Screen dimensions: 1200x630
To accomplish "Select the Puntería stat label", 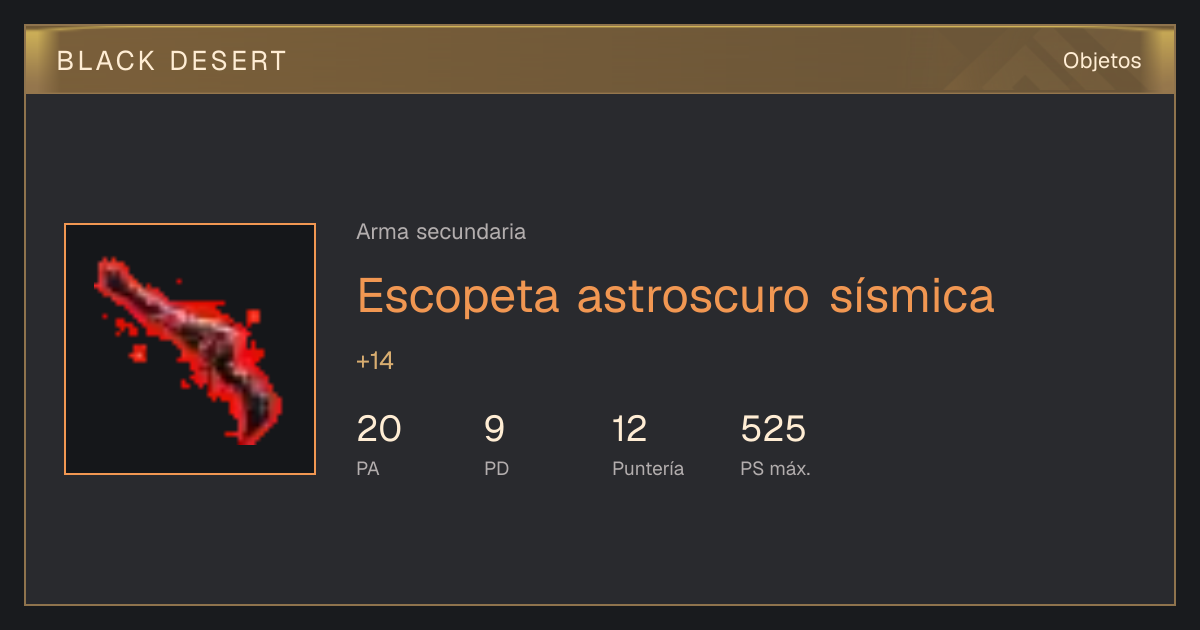I will click(x=648, y=469).
